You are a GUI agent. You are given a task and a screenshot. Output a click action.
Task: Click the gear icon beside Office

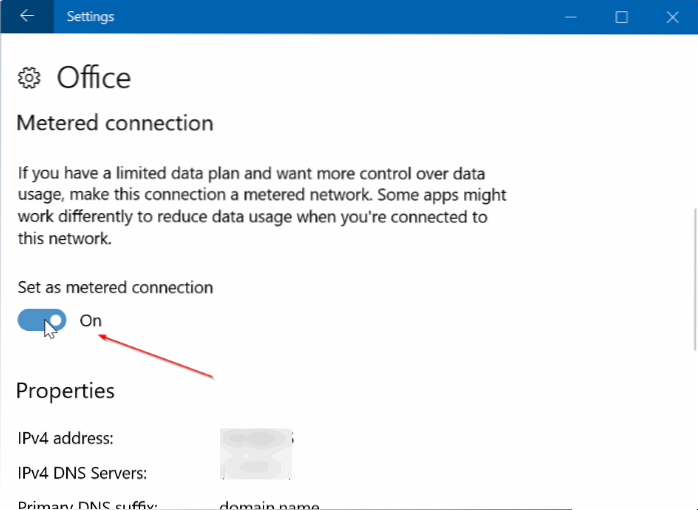(30, 78)
